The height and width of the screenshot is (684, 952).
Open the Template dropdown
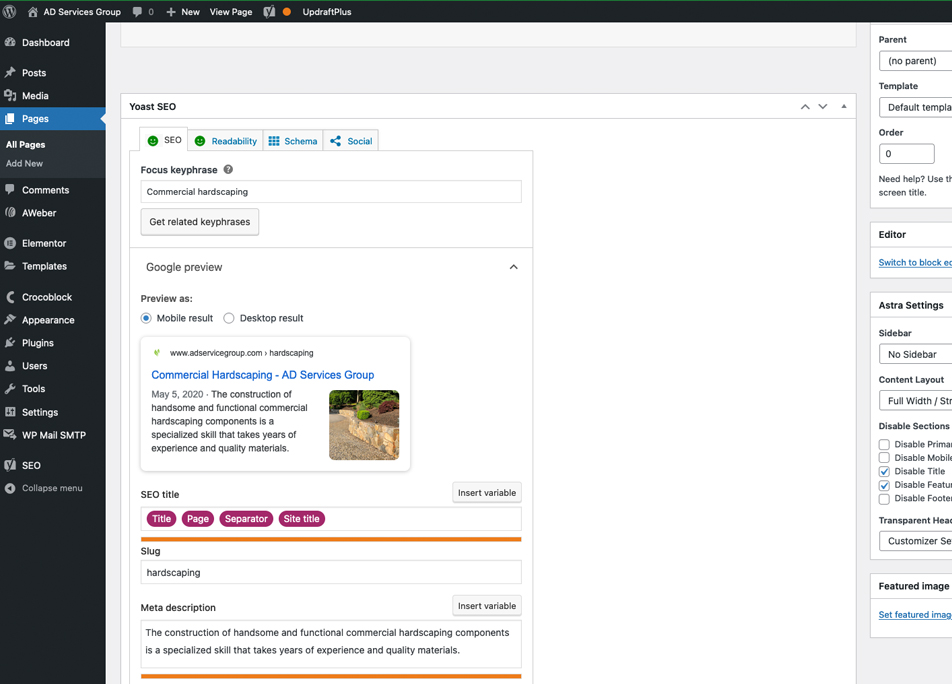click(x=916, y=107)
